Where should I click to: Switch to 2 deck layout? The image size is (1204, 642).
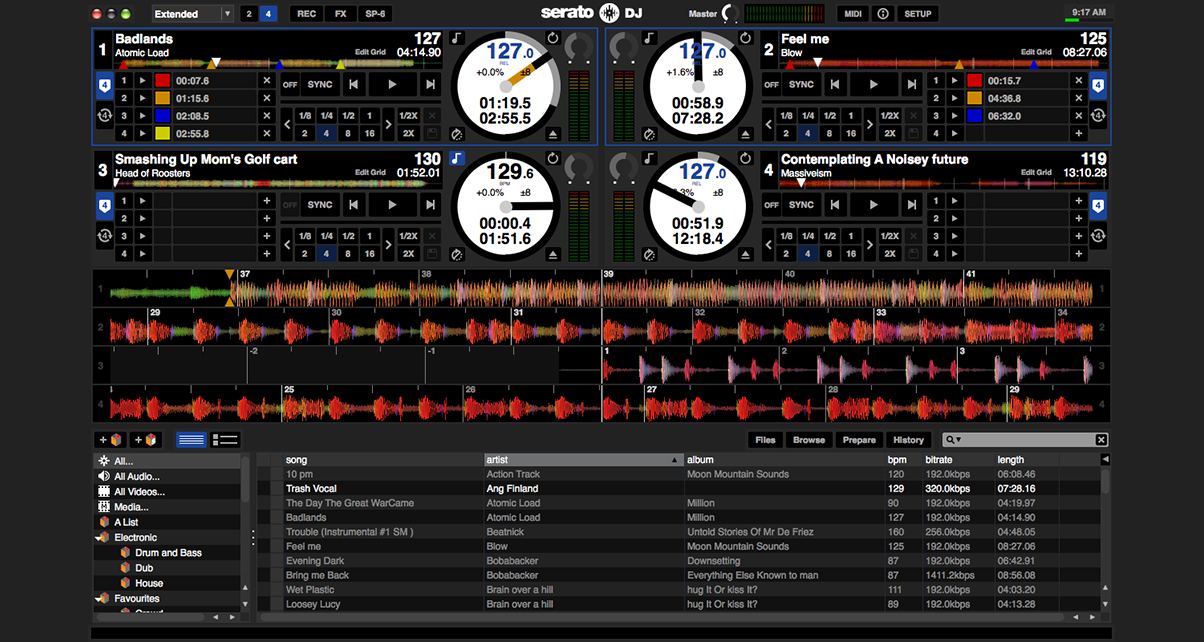pyautogui.click(x=249, y=14)
